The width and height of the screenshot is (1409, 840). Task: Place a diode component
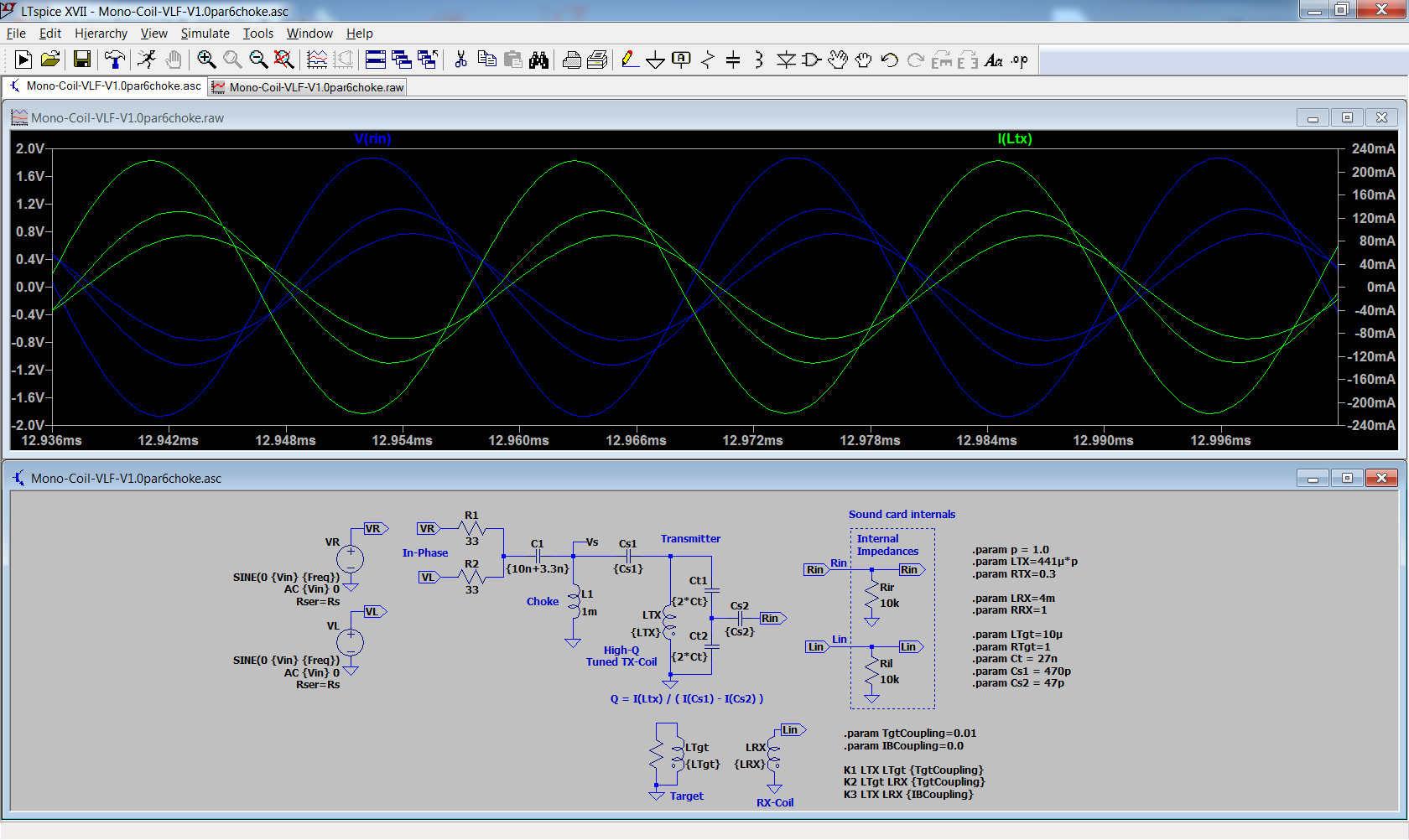coord(787,60)
